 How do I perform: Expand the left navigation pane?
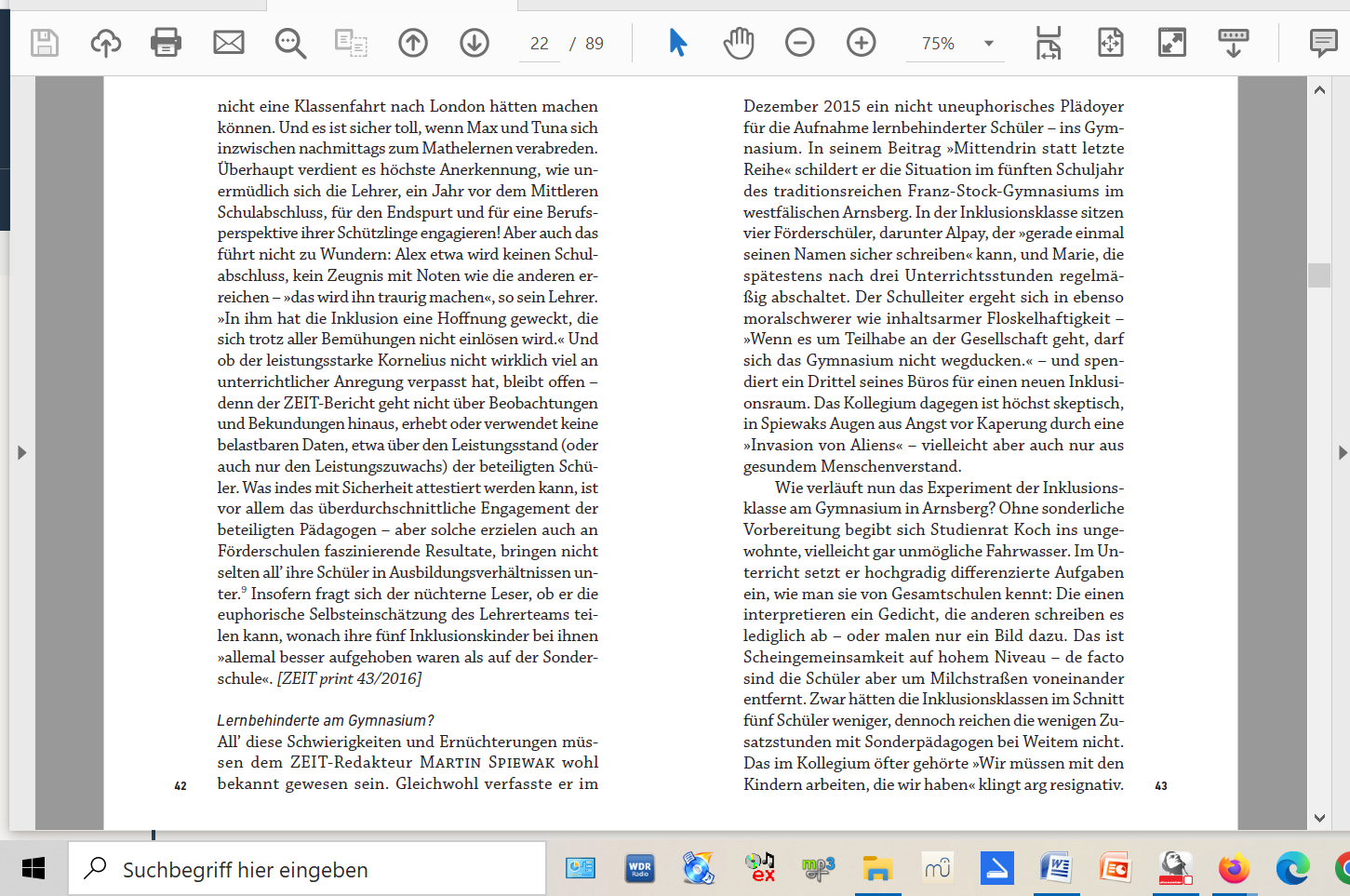point(21,453)
